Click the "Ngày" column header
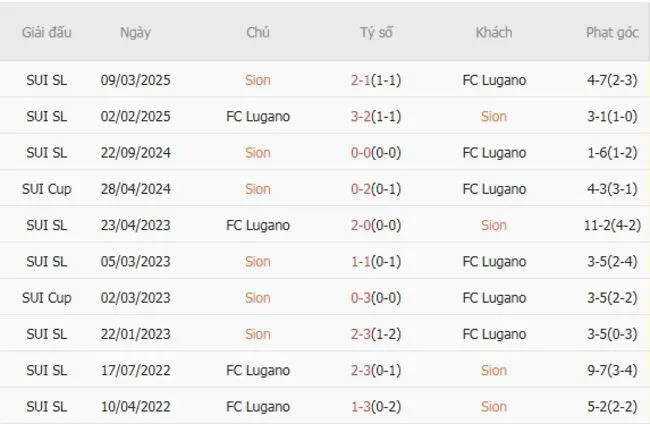 [136, 32]
